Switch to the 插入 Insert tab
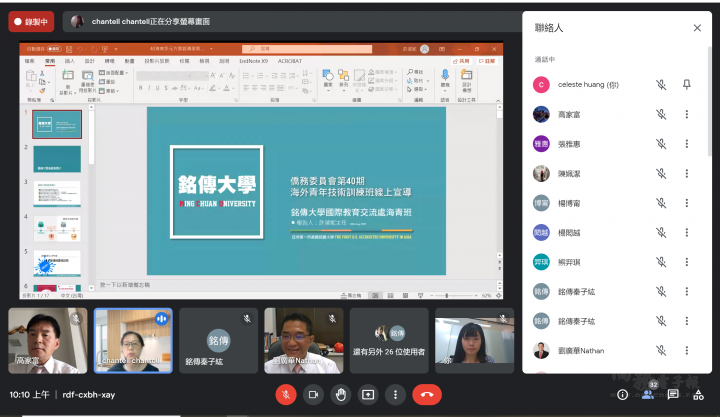This screenshot has width=720, height=417. click(69, 61)
